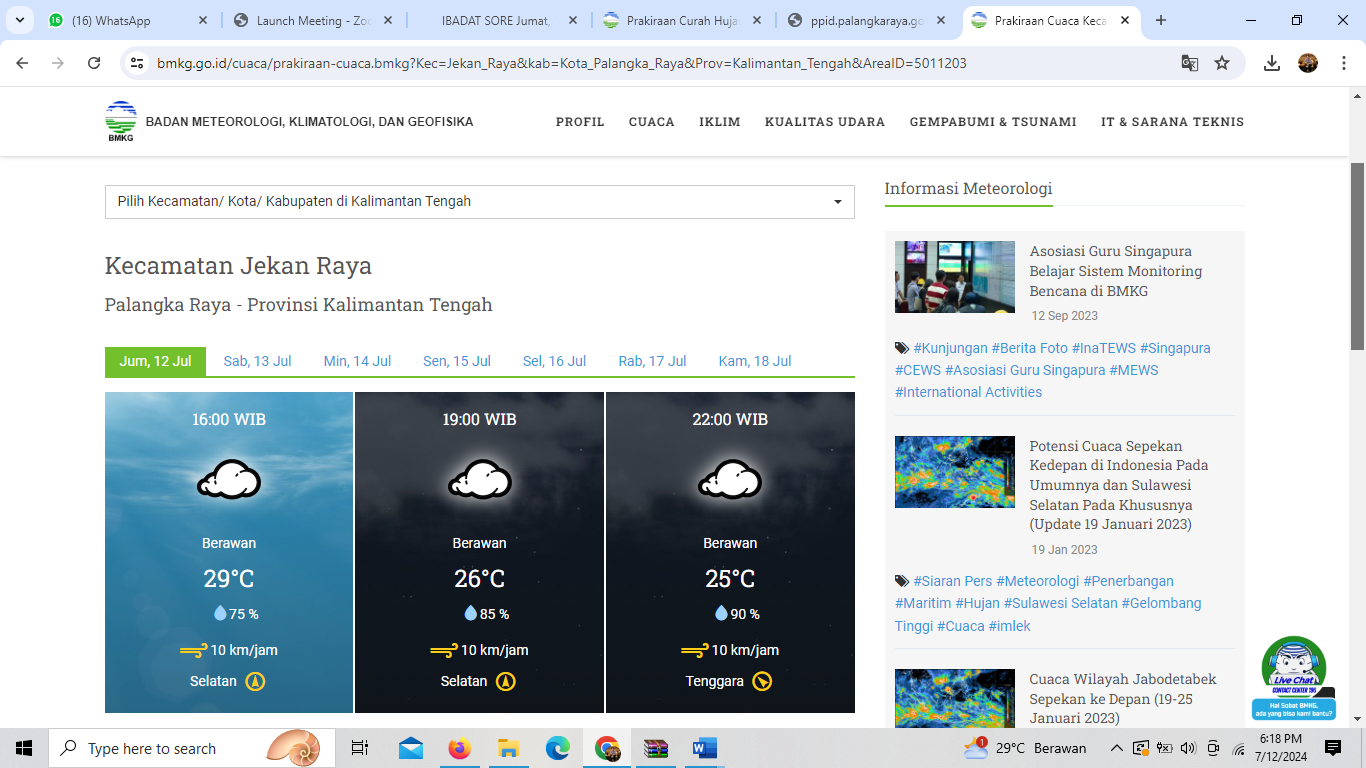Select the Rab, 17 Jul tab
This screenshot has height=768, width=1366.
pos(652,361)
